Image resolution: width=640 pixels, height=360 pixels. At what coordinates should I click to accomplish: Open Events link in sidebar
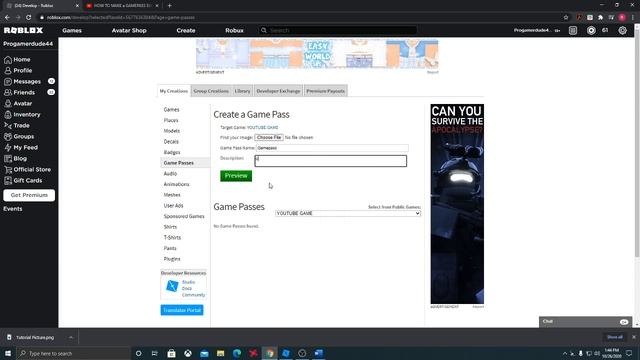[x=13, y=209]
